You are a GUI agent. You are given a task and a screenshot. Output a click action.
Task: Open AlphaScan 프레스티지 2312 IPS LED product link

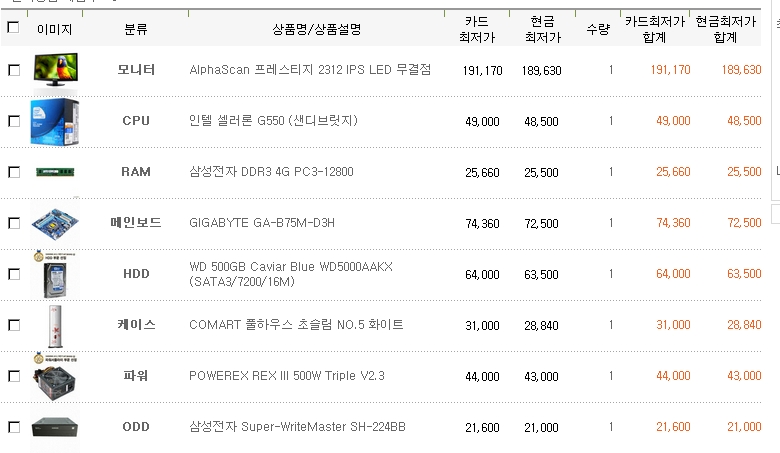[x=310, y=70]
